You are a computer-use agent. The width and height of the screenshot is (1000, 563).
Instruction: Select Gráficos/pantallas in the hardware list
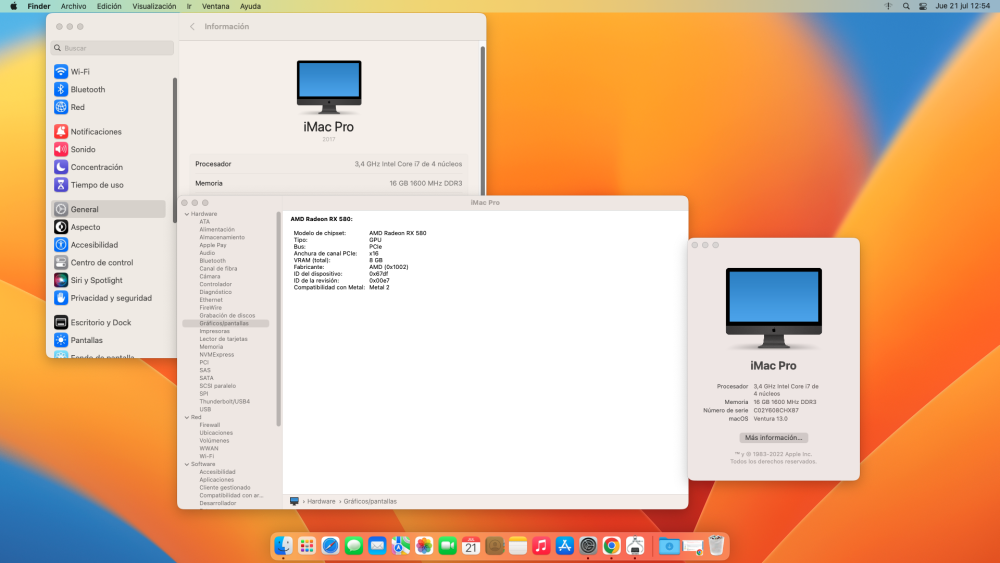coord(225,323)
